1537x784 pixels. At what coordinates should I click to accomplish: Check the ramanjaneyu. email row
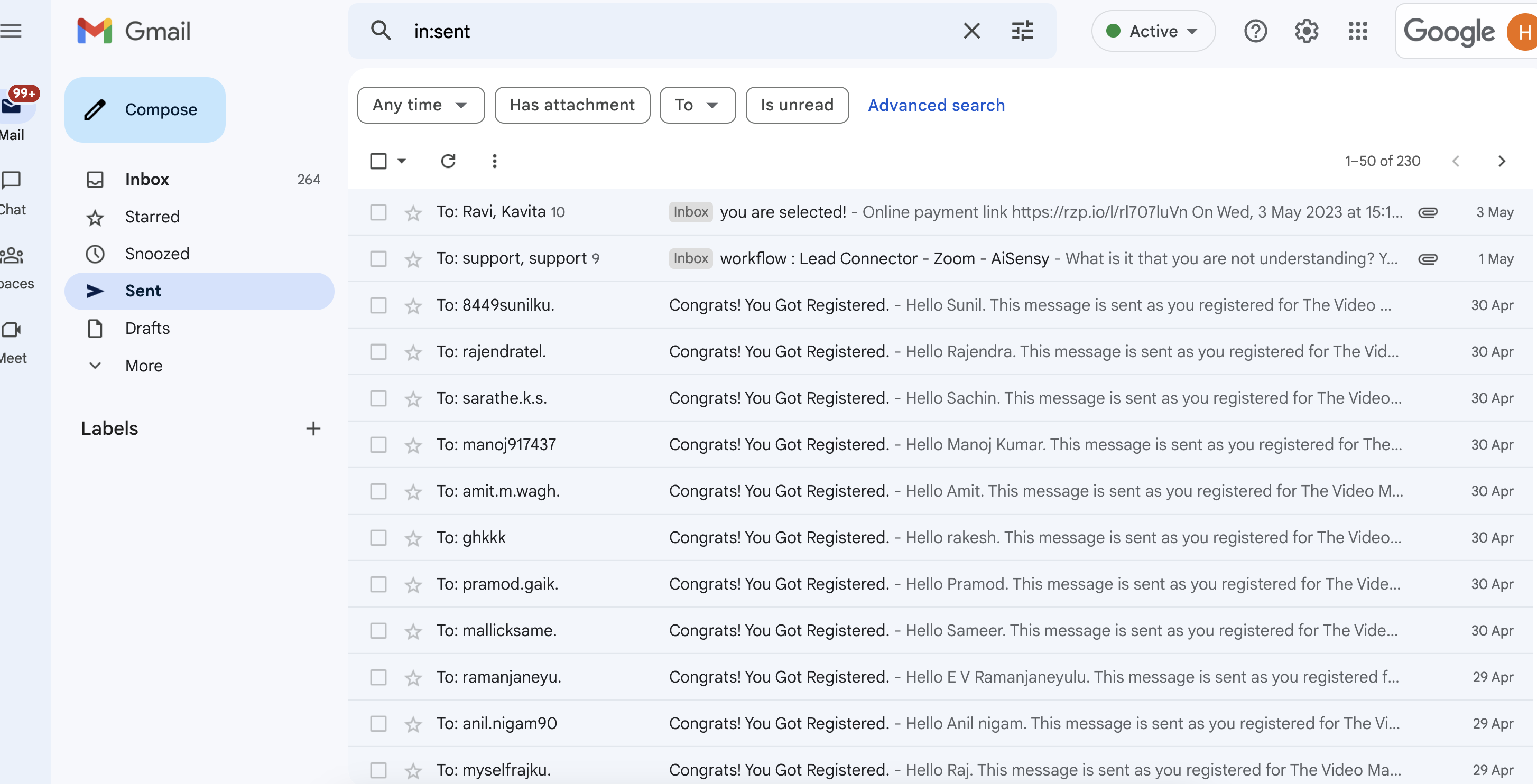pos(378,677)
